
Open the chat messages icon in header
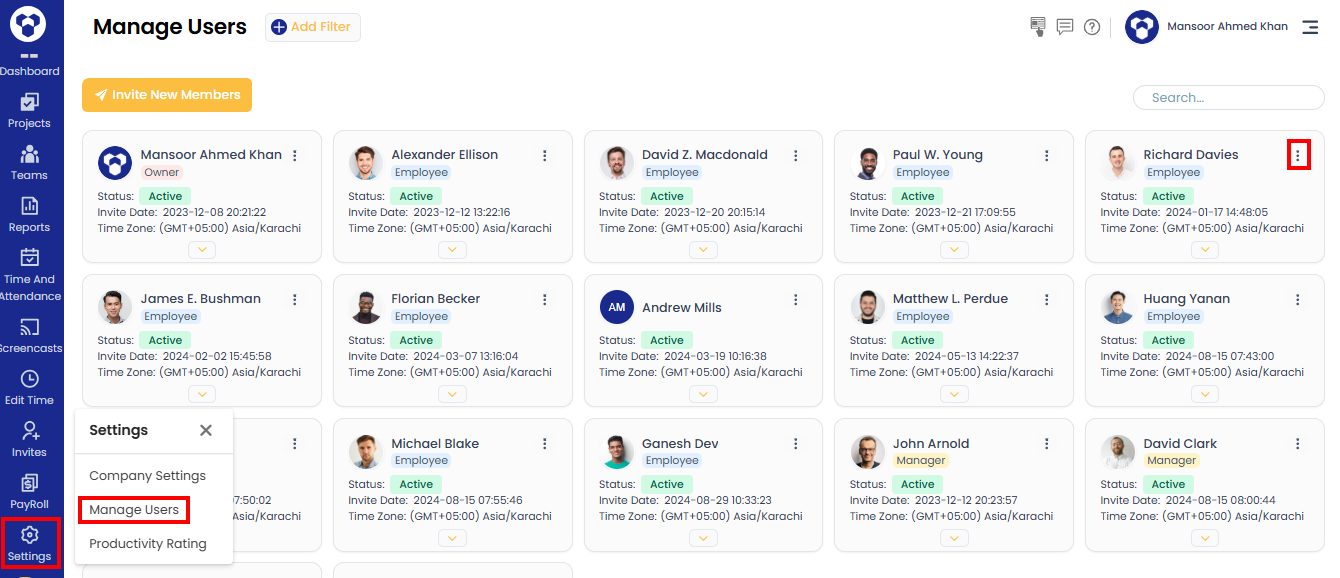1065,27
